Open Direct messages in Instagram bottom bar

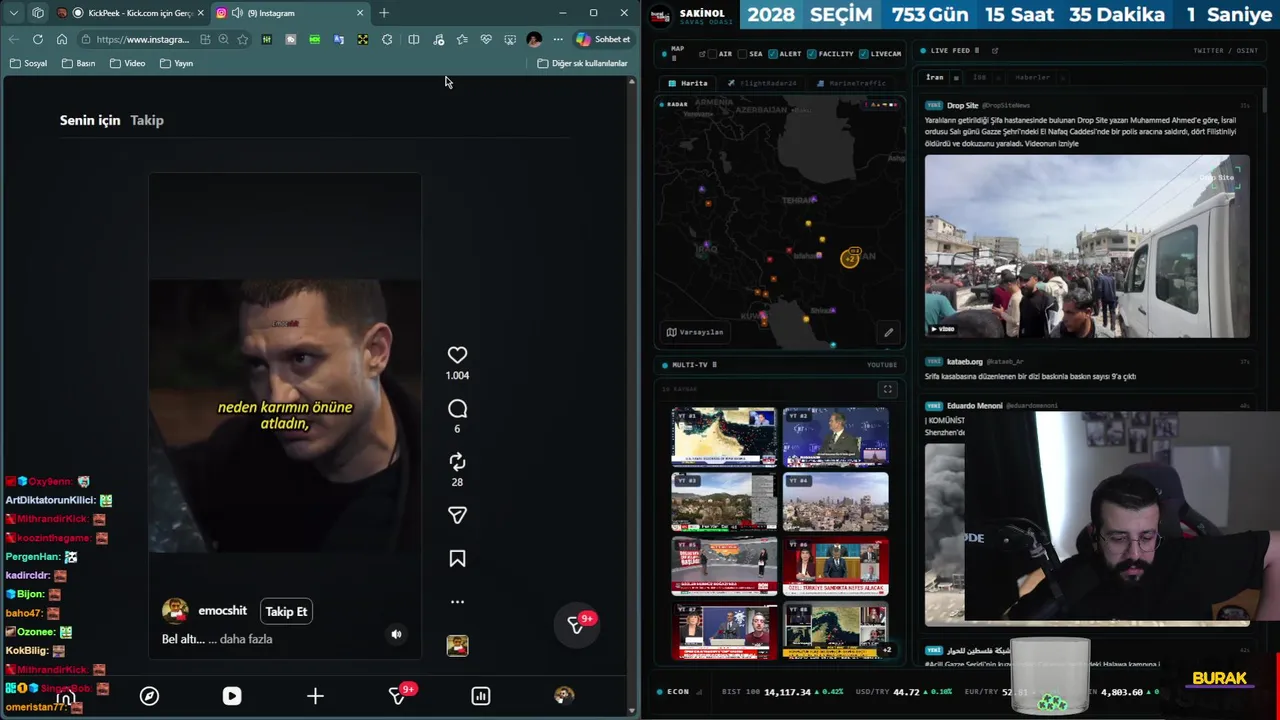pos(398,696)
